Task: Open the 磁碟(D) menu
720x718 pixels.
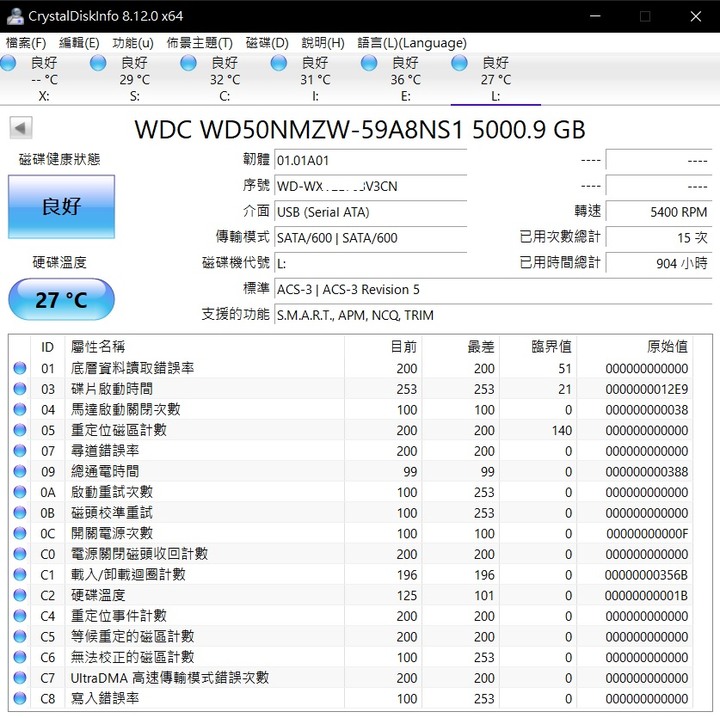Action: (267, 43)
